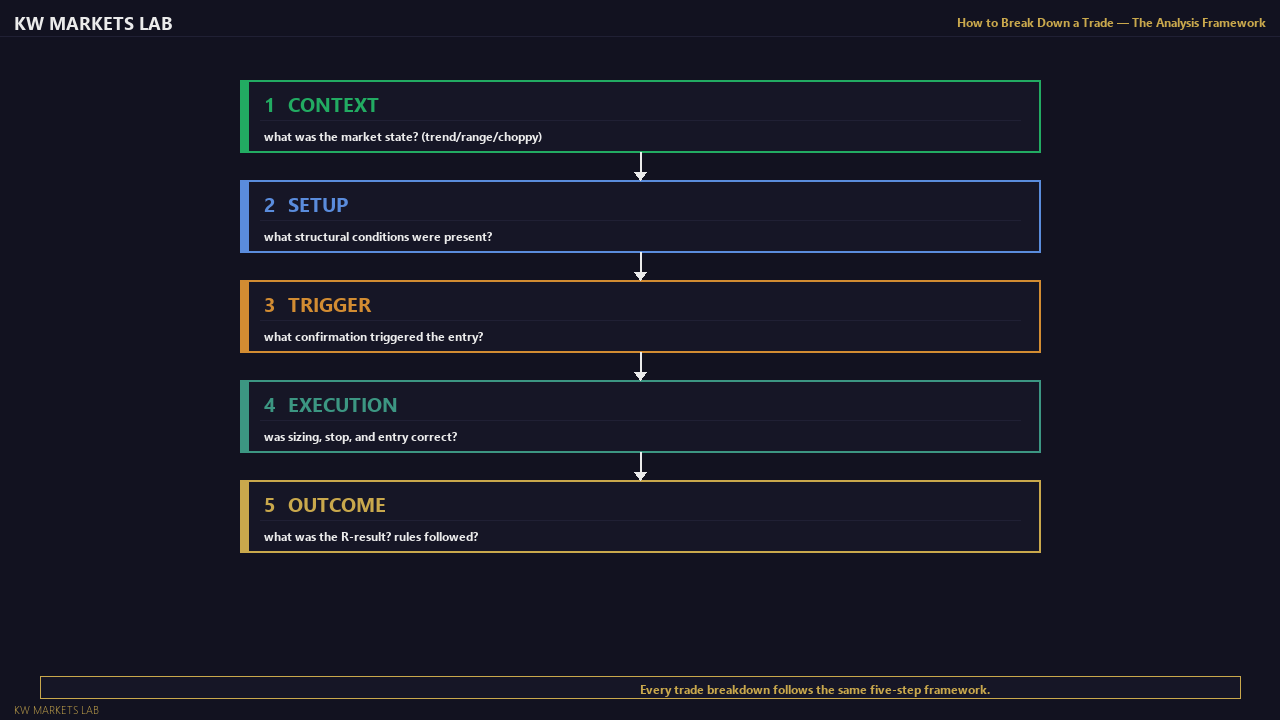Image resolution: width=1280 pixels, height=720 pixels.
Task: Select 'what was the R-result? rules followed?' text
Action: 371,537
